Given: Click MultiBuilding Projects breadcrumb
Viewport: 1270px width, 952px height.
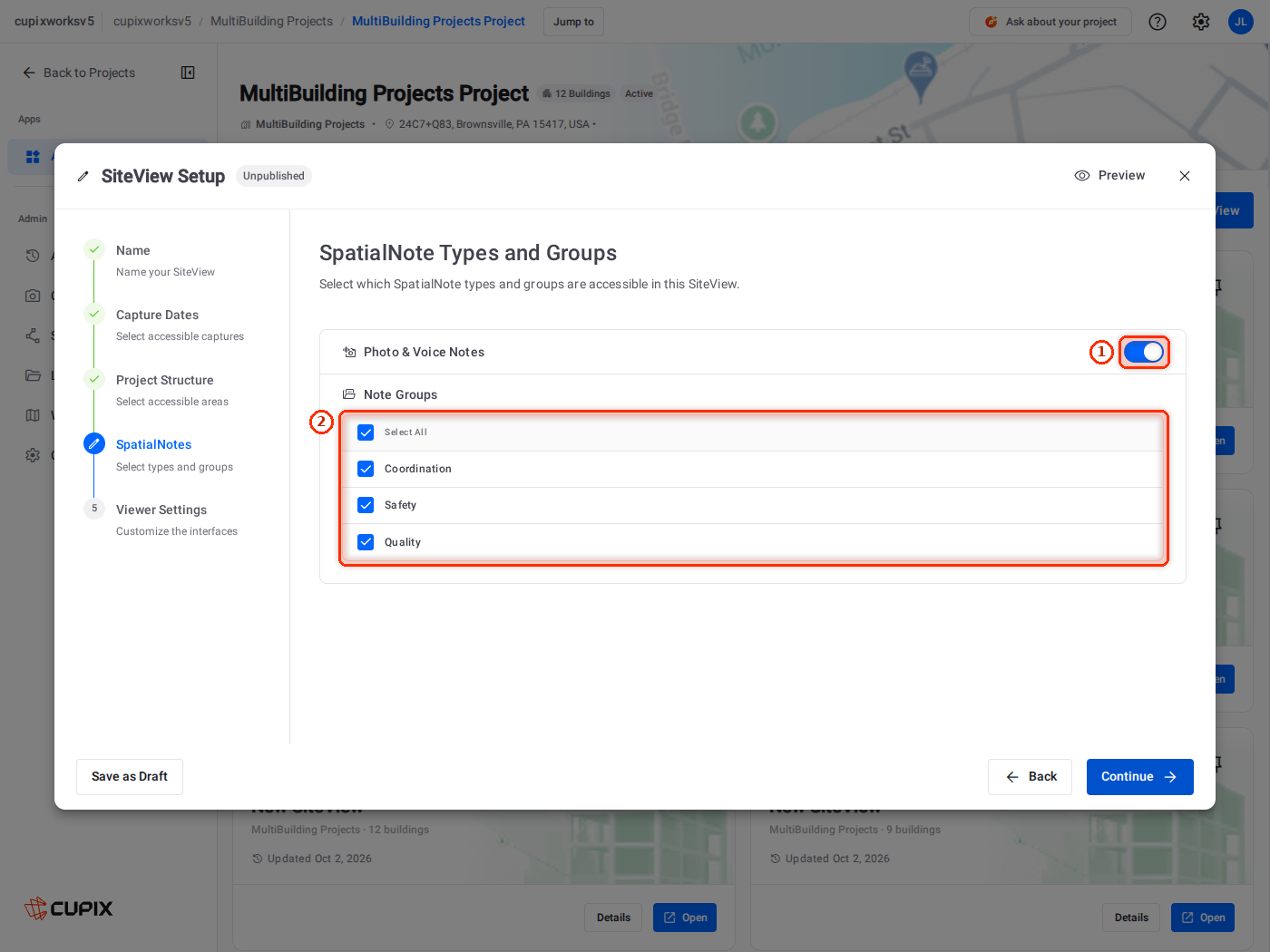Looking at the screenshot, I should coord(271,21).
